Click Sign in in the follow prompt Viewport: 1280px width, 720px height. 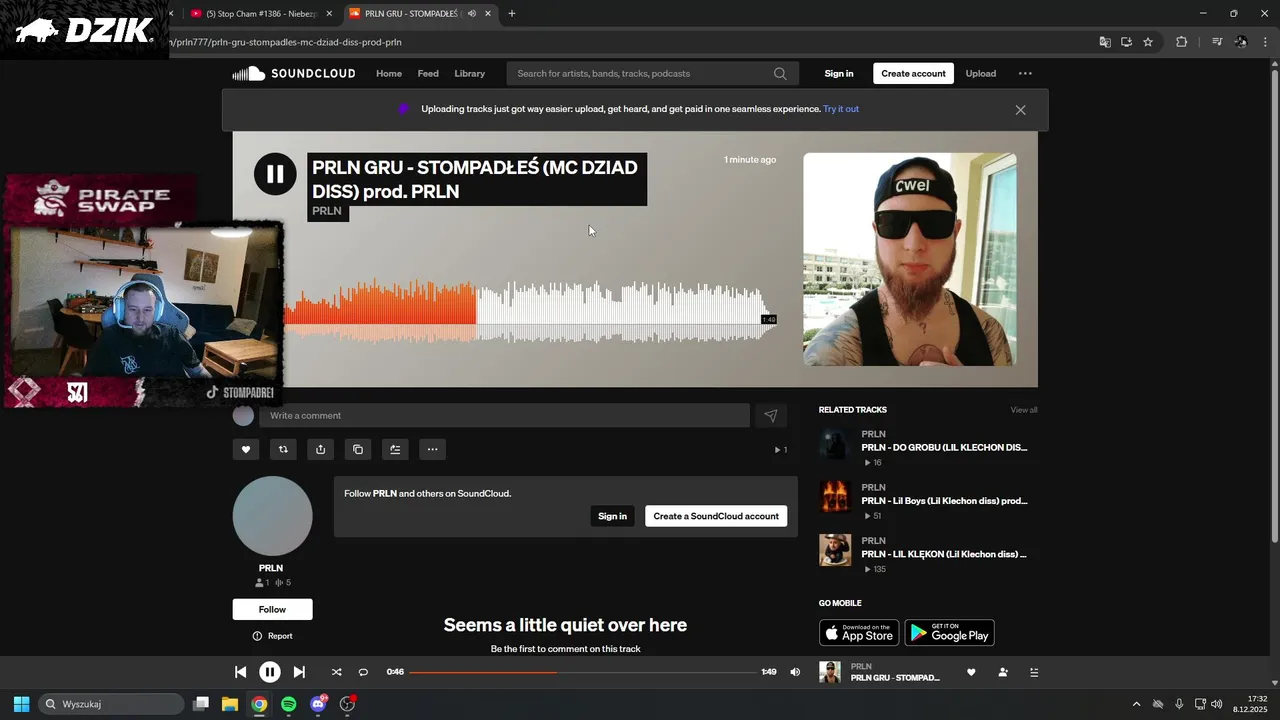point(612,516)
